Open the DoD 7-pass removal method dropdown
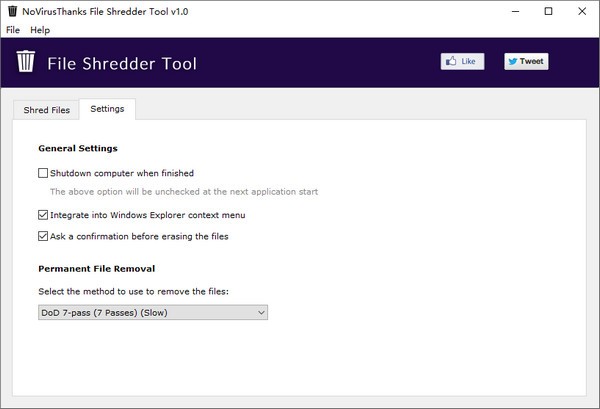Image resolution: width=600 pixels, height=409 pixels. (x=153, y=313)
